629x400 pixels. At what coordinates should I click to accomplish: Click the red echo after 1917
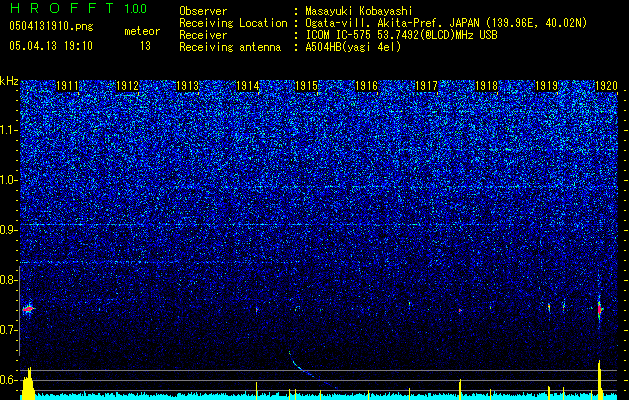[460, 311]
